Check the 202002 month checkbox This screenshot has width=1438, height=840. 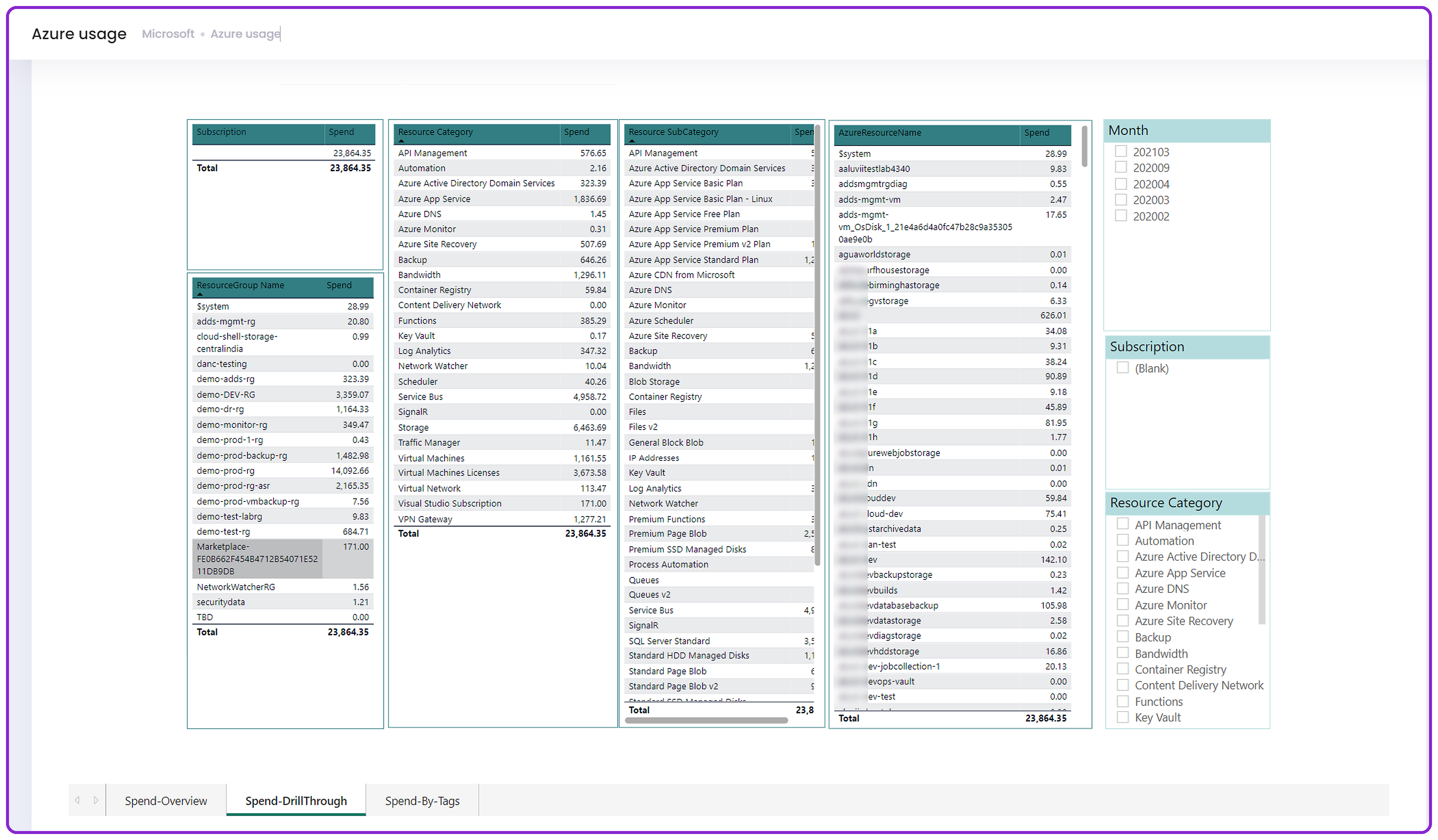coord(1121,216)
